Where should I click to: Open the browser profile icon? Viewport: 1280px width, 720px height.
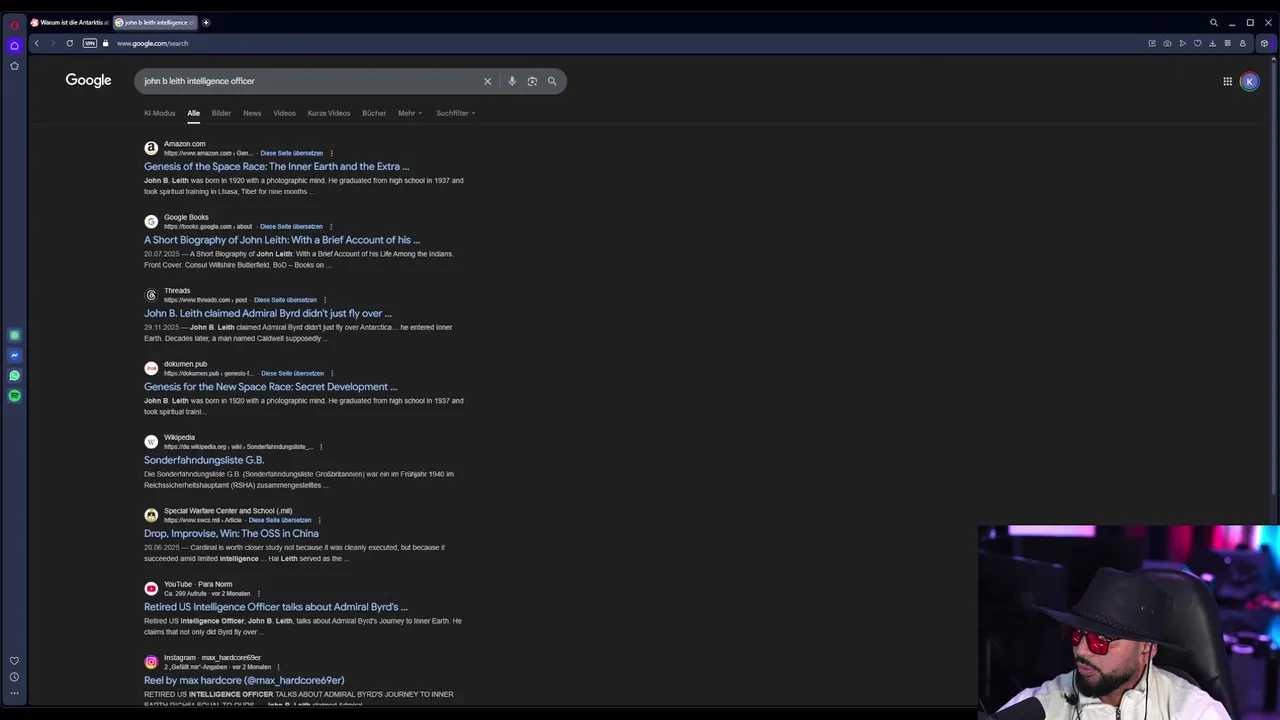(1242, 43)
